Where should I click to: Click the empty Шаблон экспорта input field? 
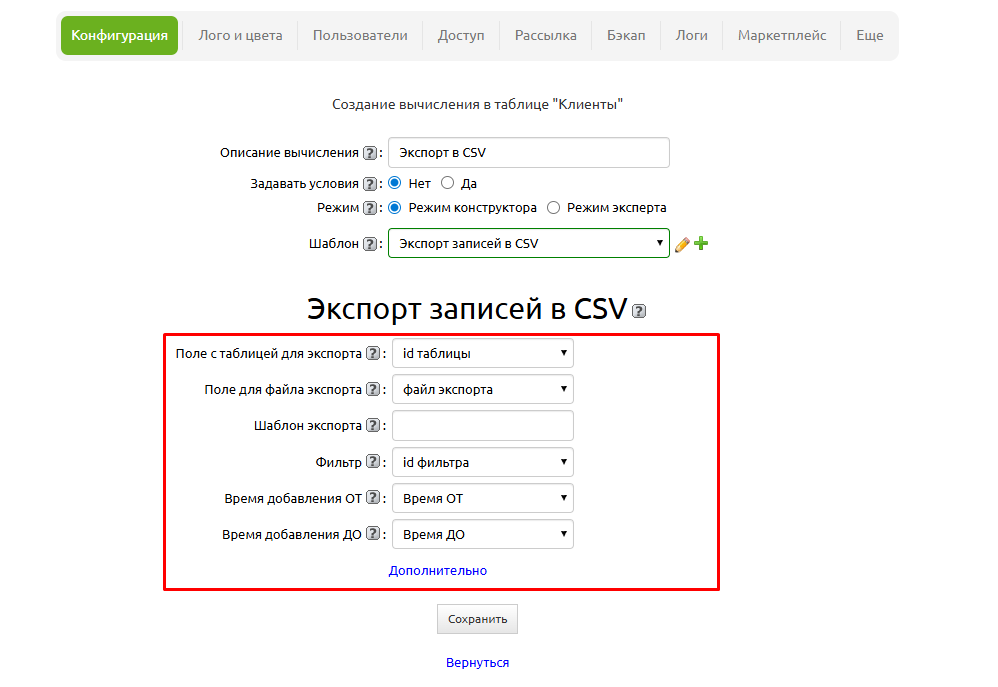pos(482,426)
